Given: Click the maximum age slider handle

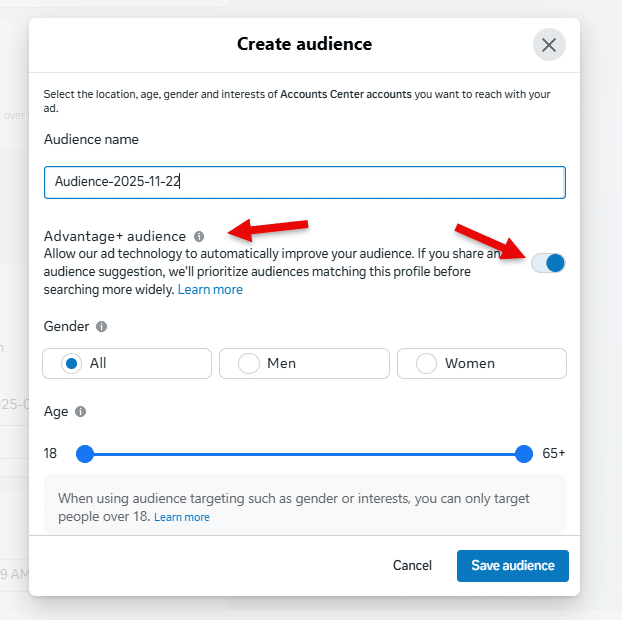Looking at the screenshot, I should click(524, 454).
